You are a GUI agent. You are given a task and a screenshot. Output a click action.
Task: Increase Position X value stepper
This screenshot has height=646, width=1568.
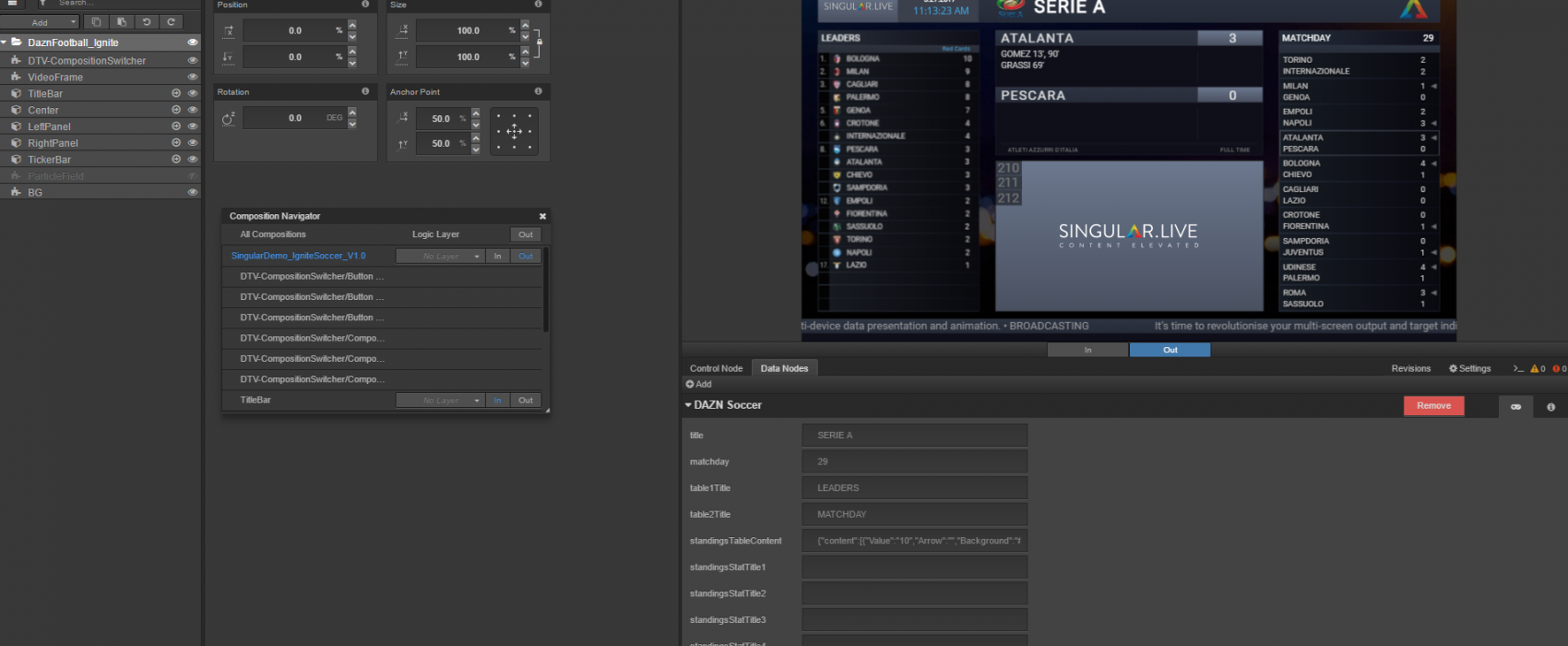point(351,26)
